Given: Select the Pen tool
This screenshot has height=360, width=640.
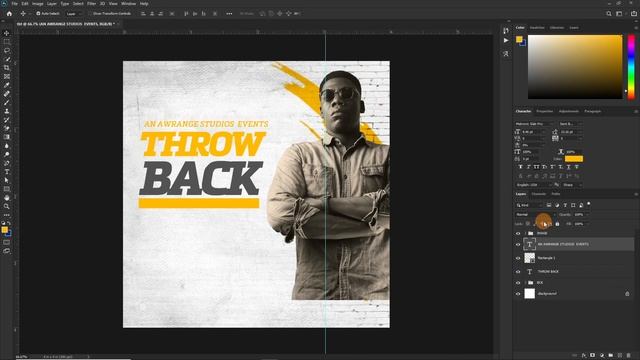Looking at the screenshot, I should 7,163.
